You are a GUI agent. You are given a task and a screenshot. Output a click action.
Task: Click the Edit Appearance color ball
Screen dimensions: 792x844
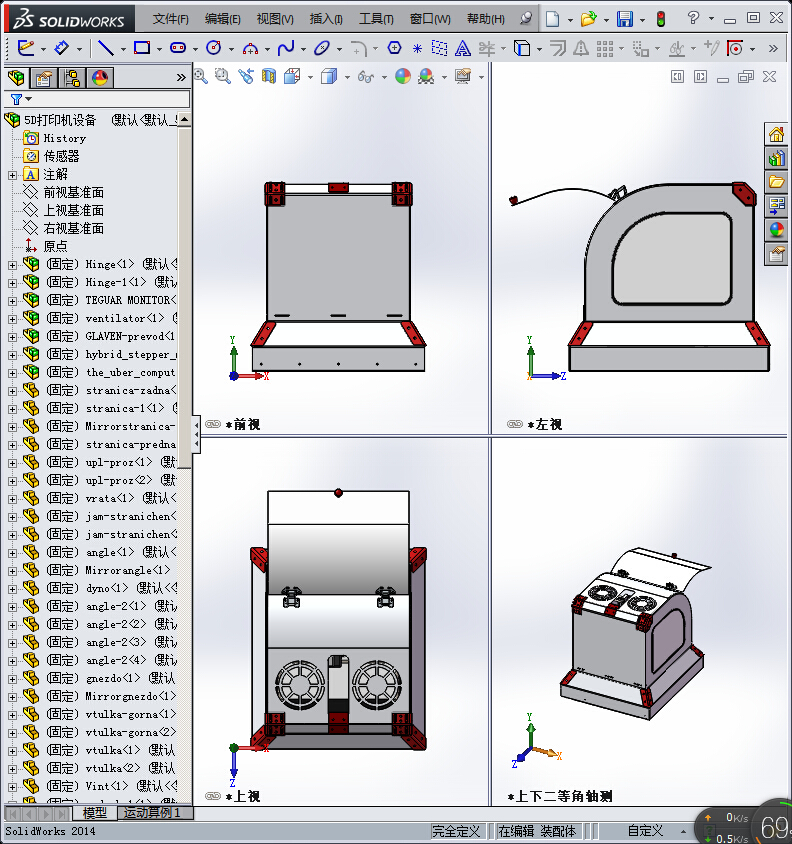point(403,76)
